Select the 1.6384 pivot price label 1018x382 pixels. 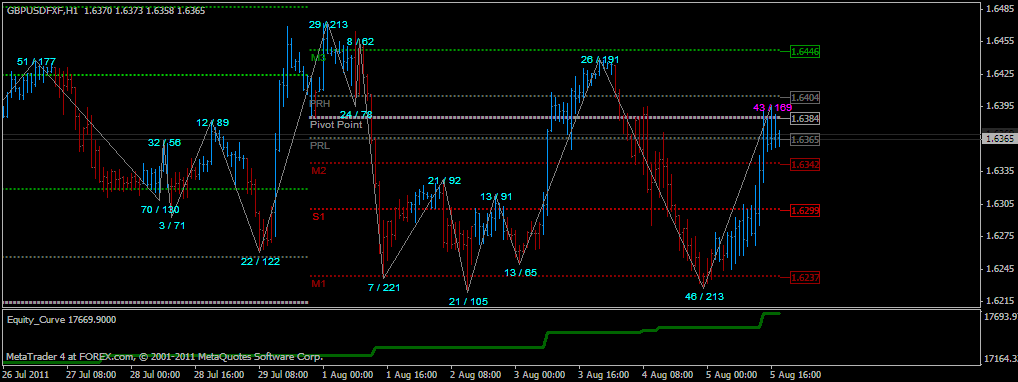coord(805,119)
